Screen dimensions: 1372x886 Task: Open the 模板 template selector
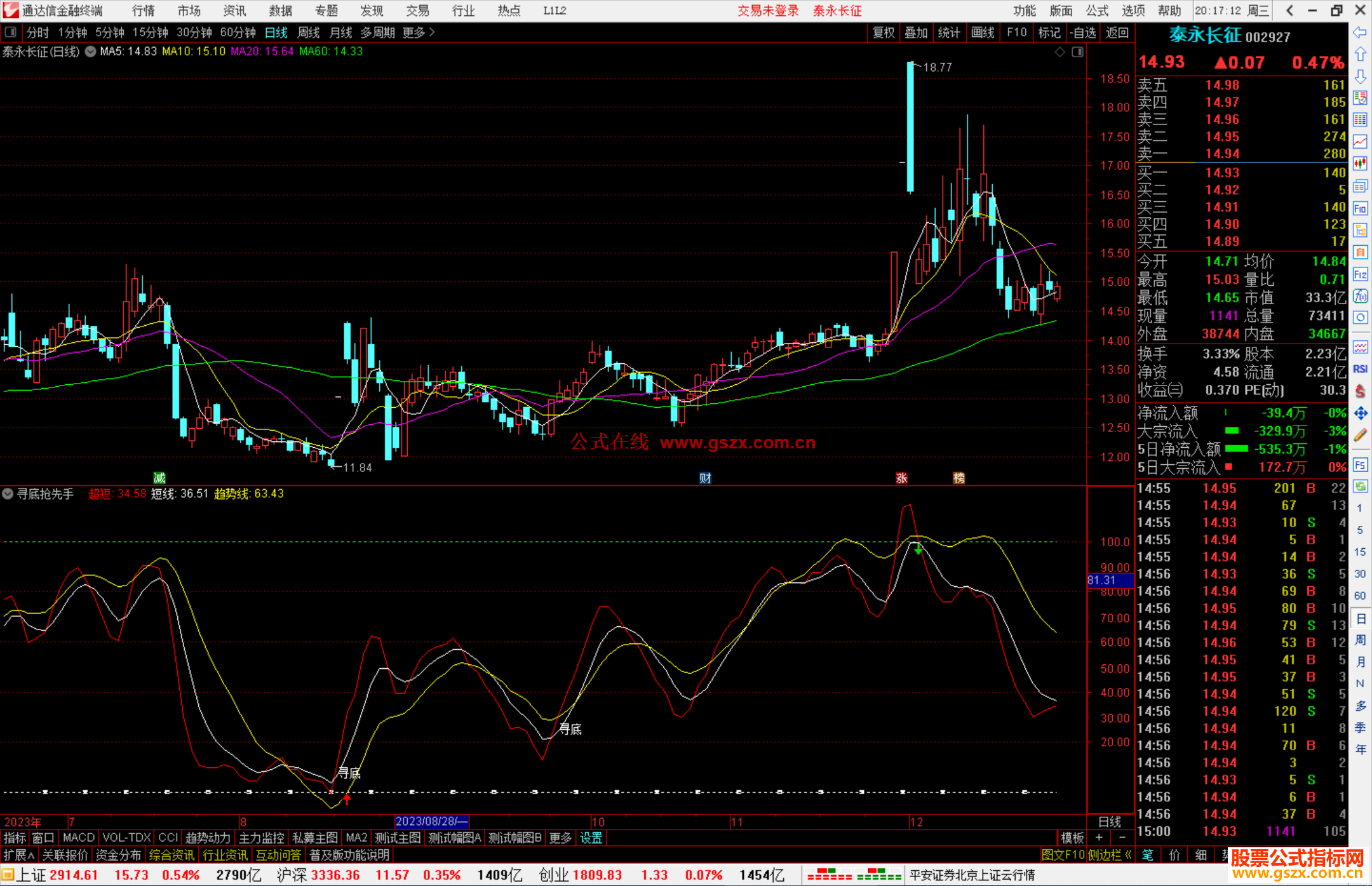tap(1073, 838)
